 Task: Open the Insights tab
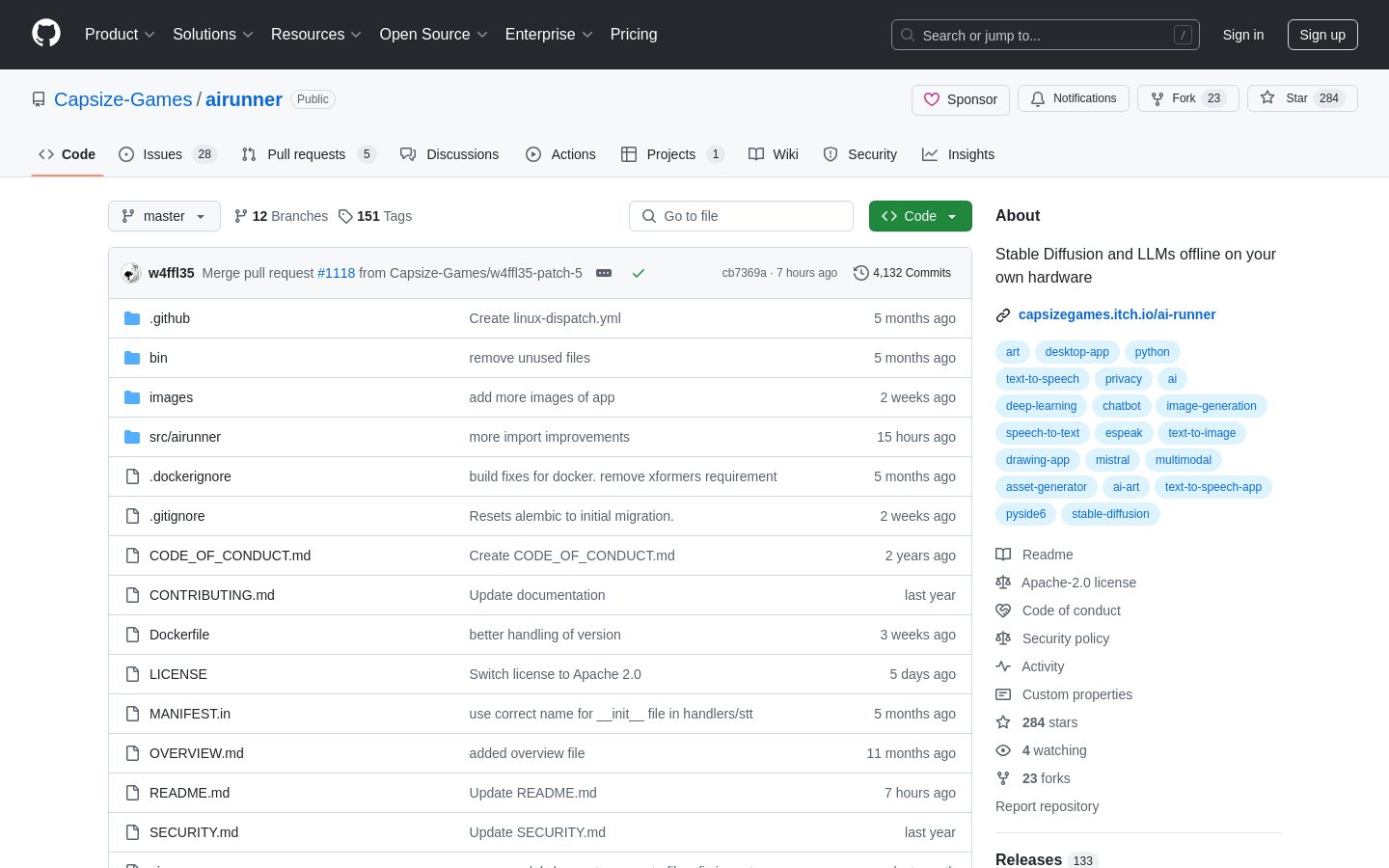[x=958, y=154]
